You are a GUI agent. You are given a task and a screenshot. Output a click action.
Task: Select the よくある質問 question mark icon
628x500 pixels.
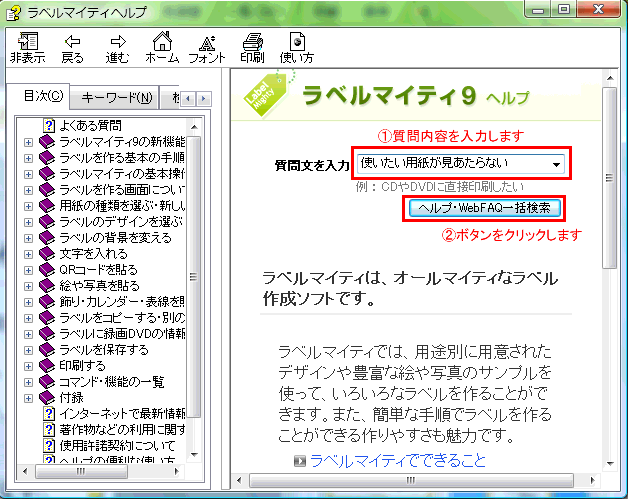point(48,125)
